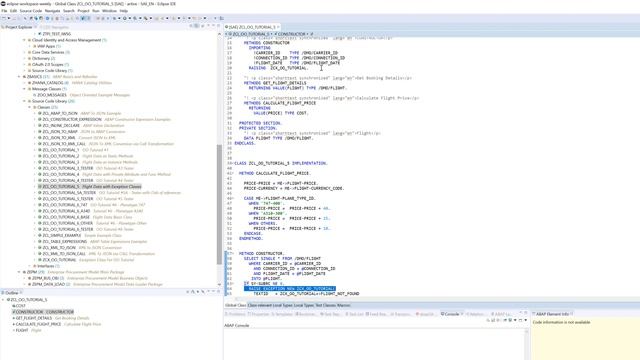
Task: Select FLIGHT attribute in Outline
Action: (22, 330)
